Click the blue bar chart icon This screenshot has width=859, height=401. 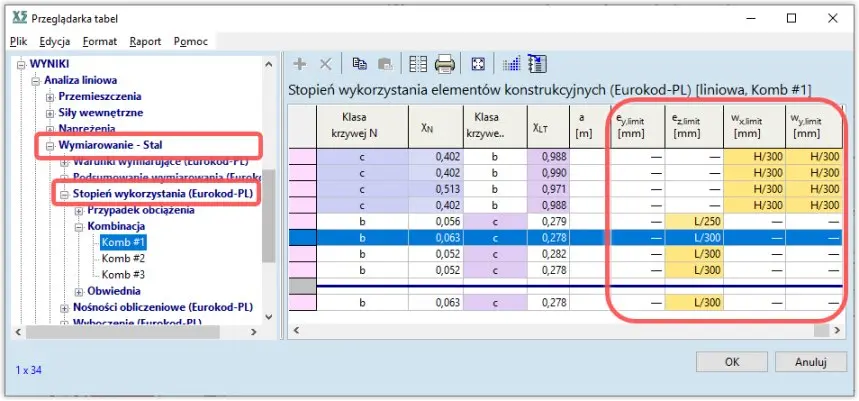(x=511, y=64)
